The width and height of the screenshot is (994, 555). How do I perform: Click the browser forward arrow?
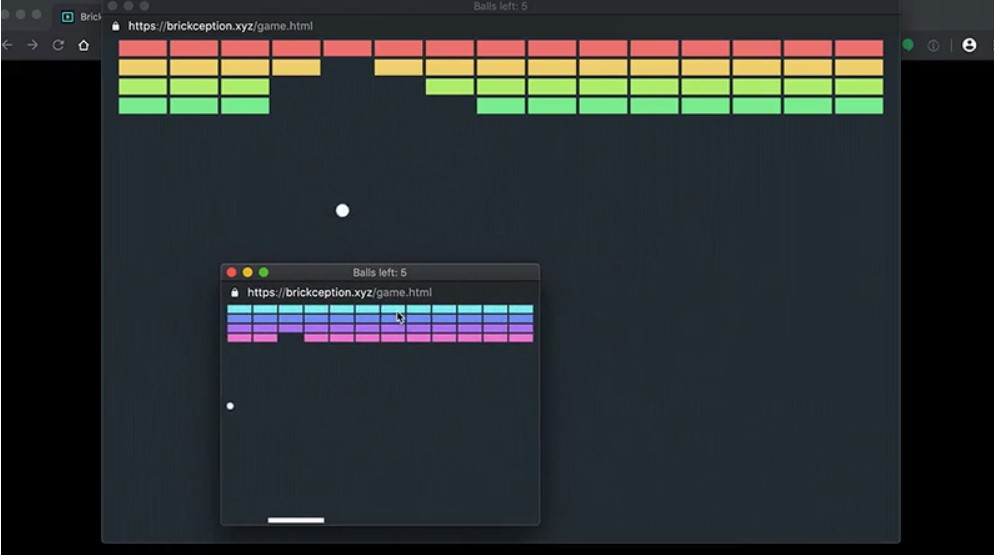(33, 45)
